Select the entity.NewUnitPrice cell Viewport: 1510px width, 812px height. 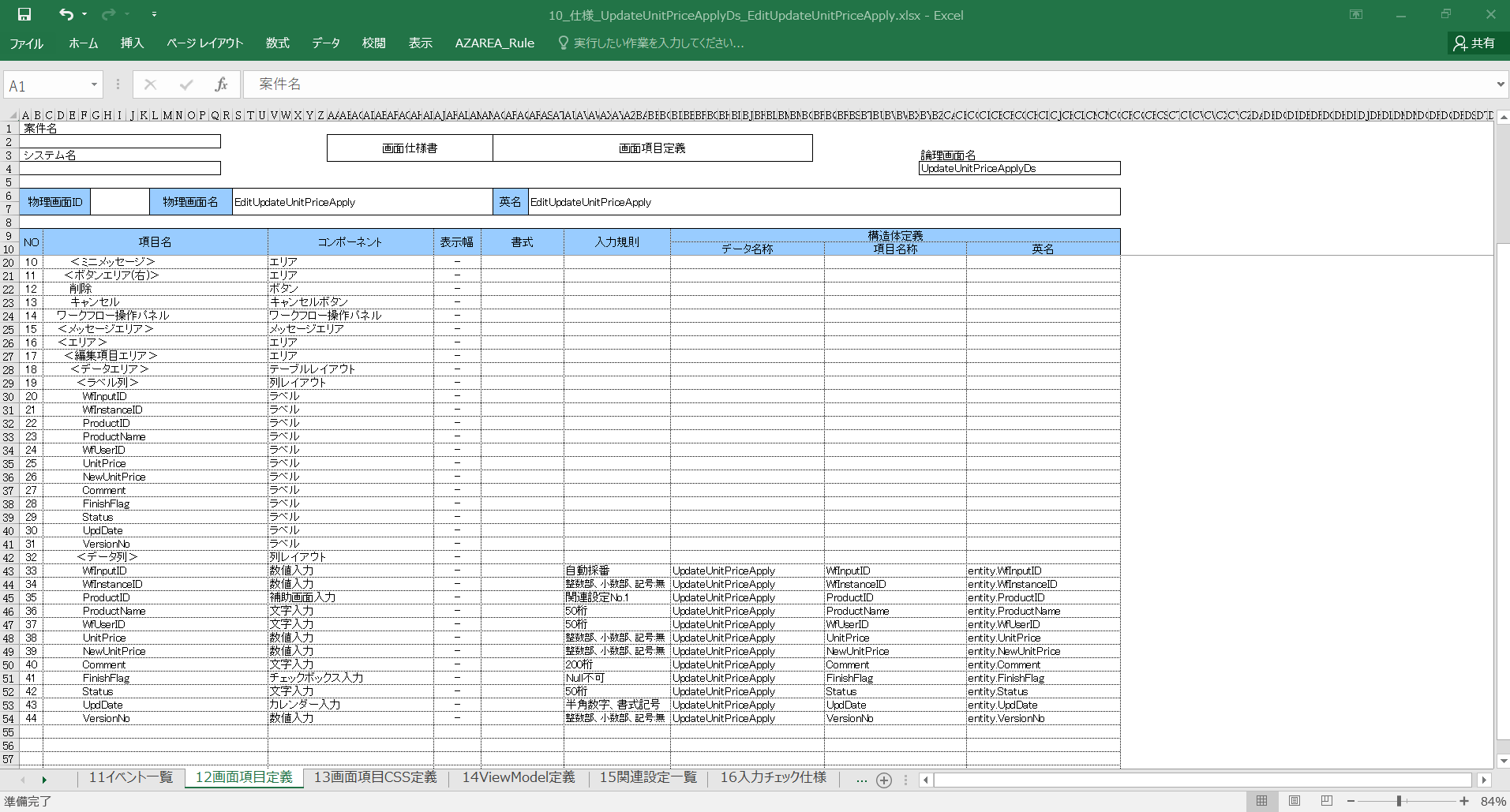click(x=1043, y=651)
